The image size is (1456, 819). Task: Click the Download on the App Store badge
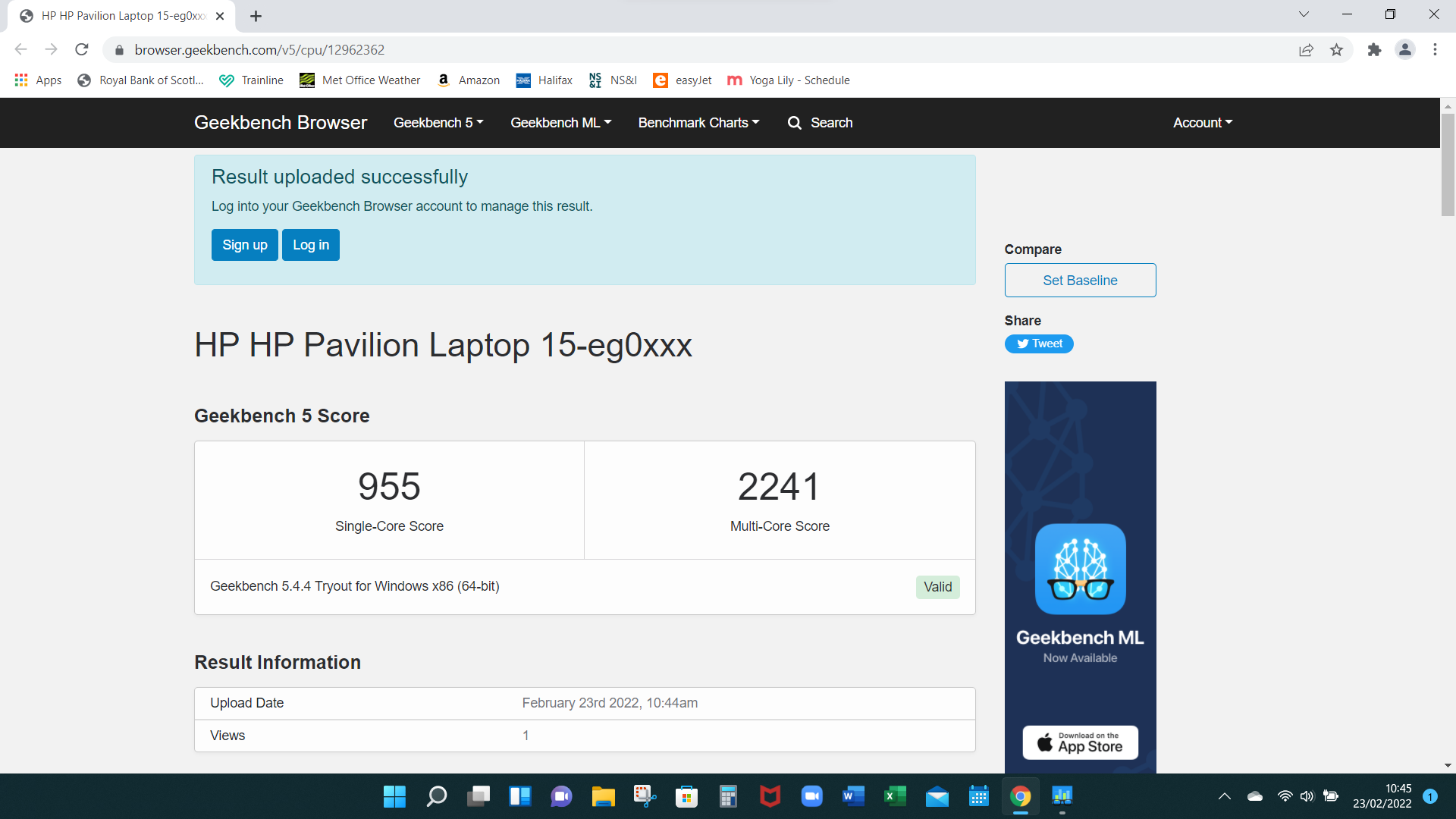tap(1080, 742)
